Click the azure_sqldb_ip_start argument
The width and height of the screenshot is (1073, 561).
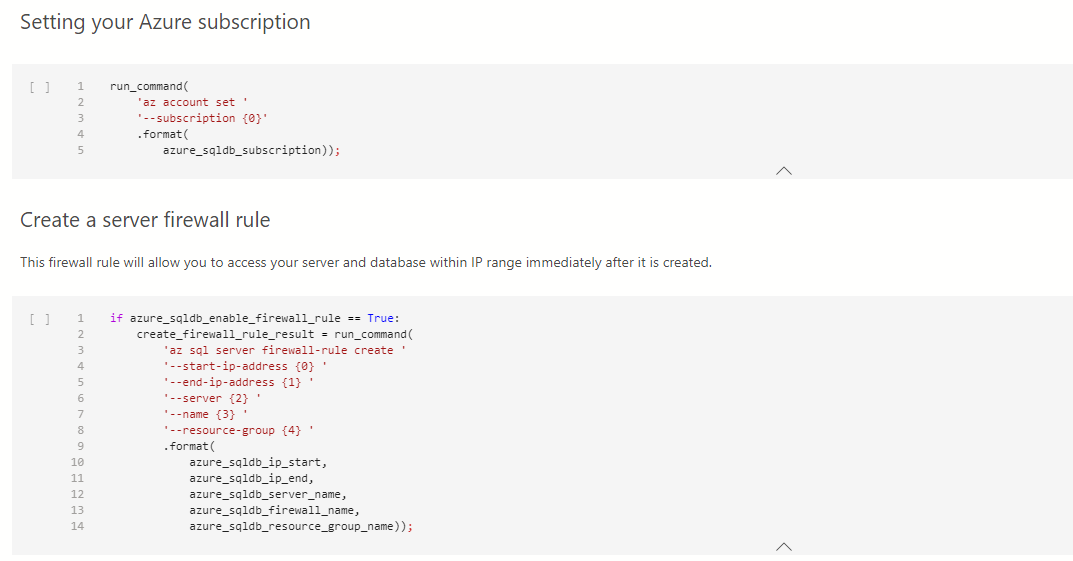(x=257, y=462)
